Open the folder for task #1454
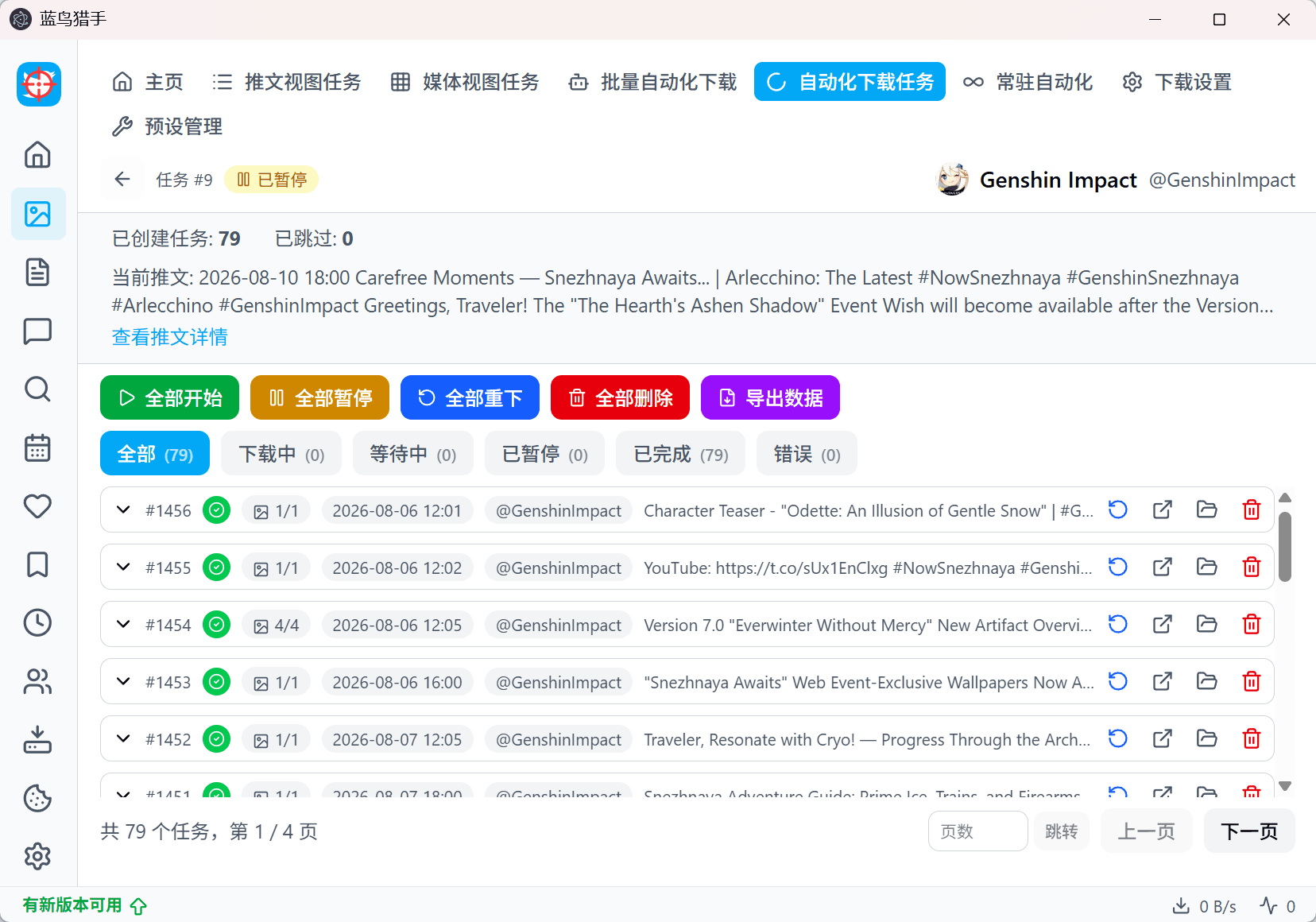The width and height of the screenshot is (1316, 922). pyautogui.click(x=1207, y=624)
